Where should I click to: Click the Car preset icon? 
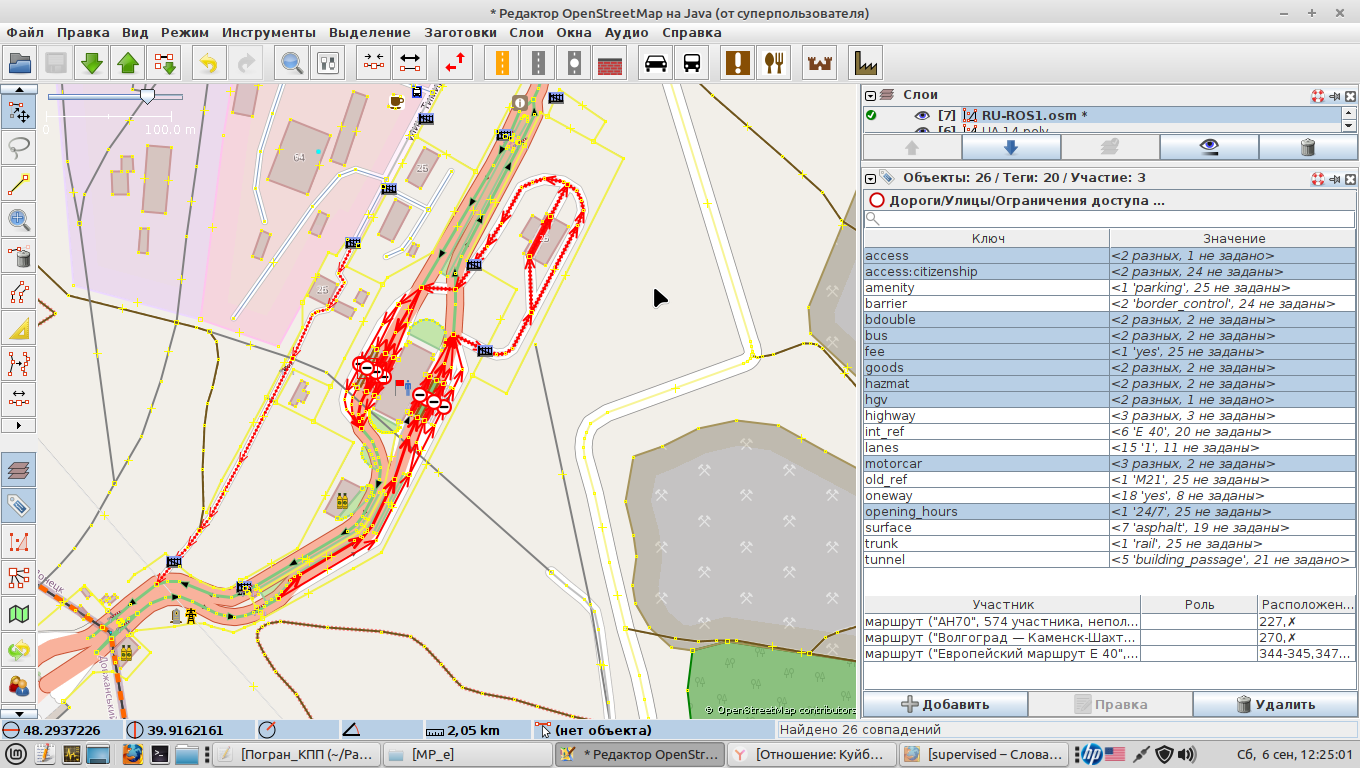pyautogui.click(x=656, y=63)
